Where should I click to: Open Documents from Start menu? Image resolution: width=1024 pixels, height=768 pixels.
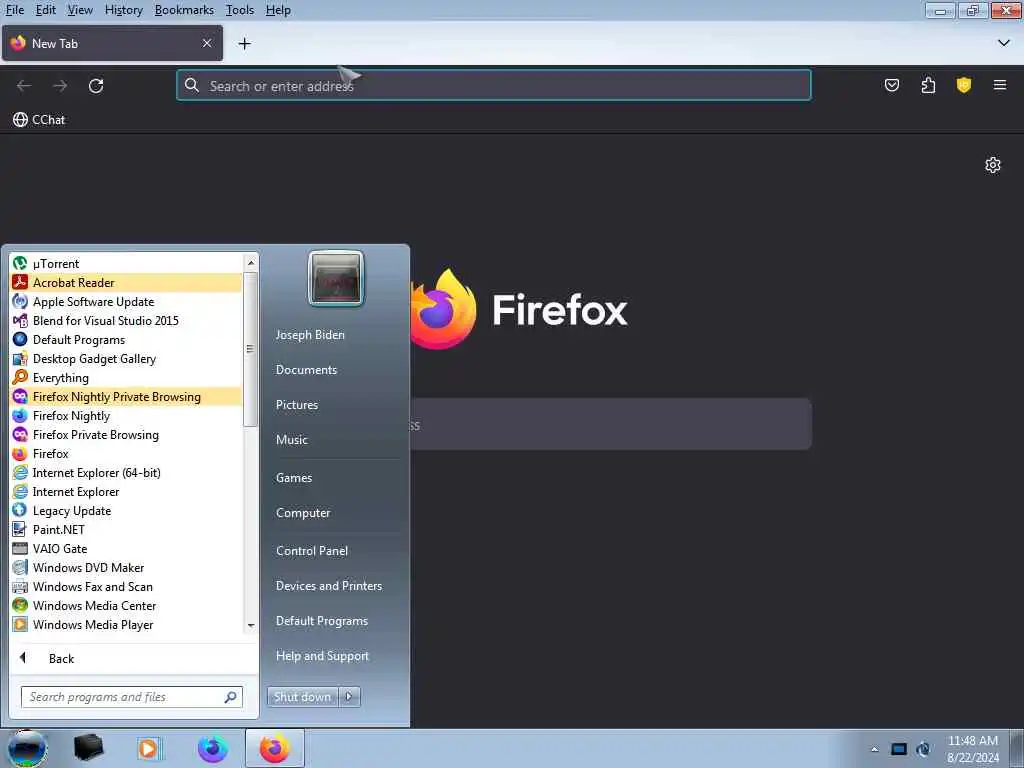click(306, 370)
